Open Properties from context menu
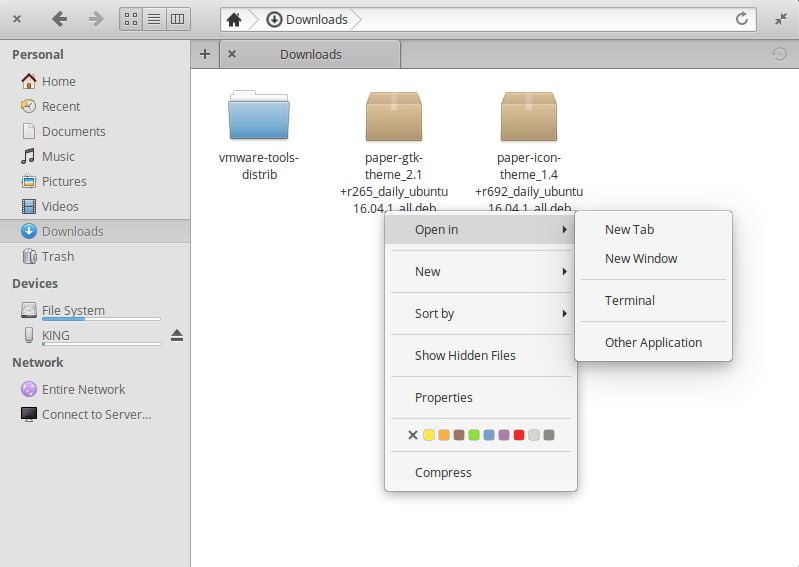This screenshot has width=799, height=567. [x=481, y=397]
